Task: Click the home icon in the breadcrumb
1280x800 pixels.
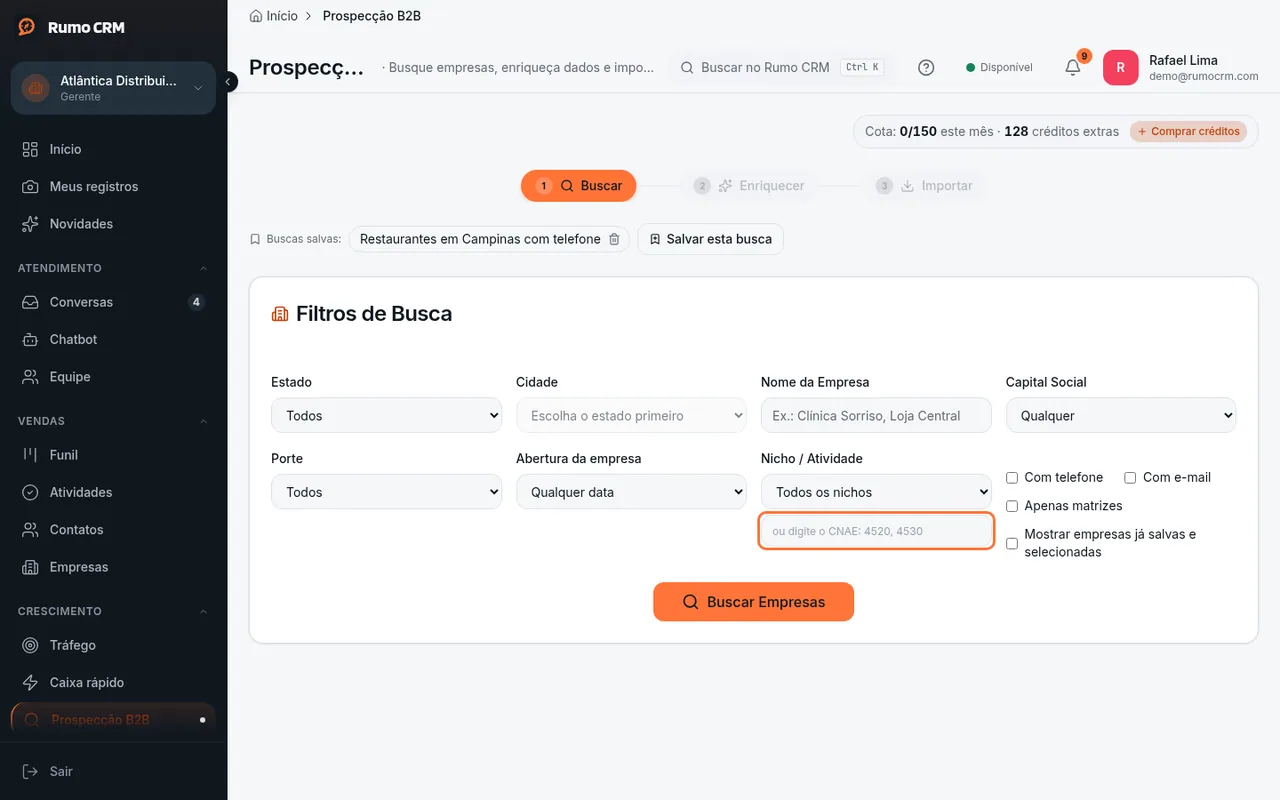Action: tap(256, 16)
